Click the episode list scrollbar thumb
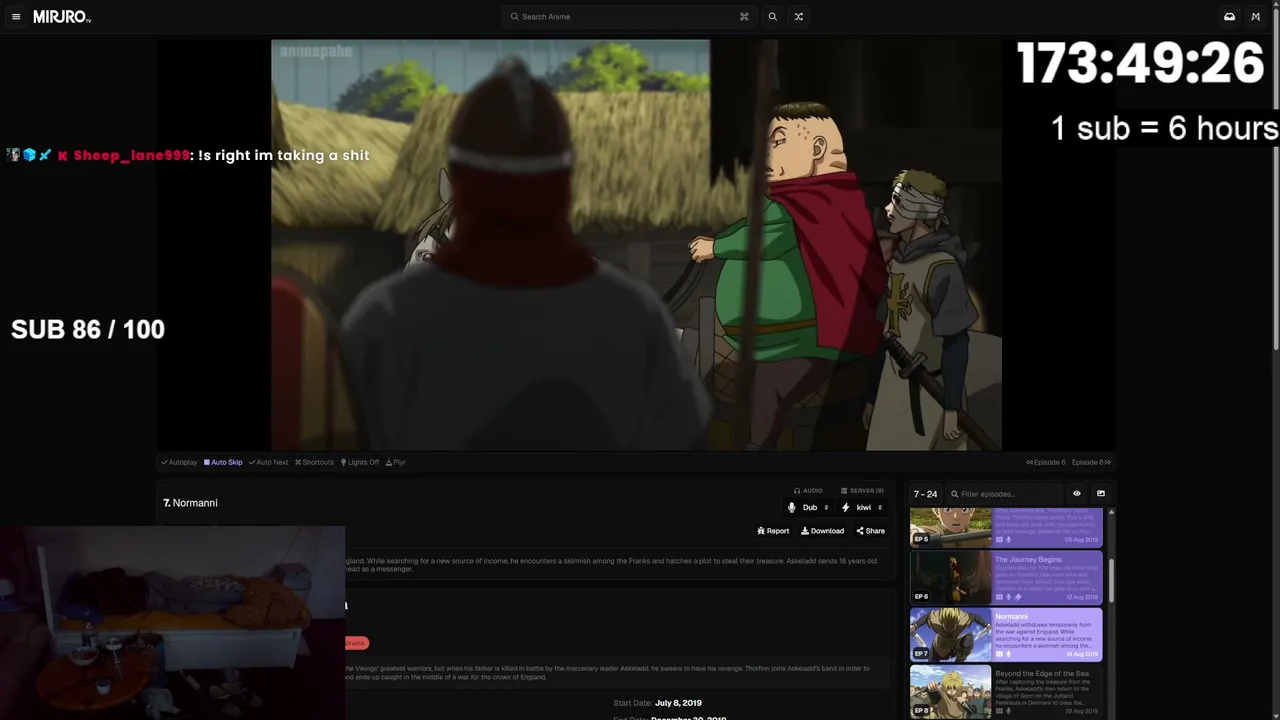Viewport: 1280px width, 720px height. coord(1111,580)
